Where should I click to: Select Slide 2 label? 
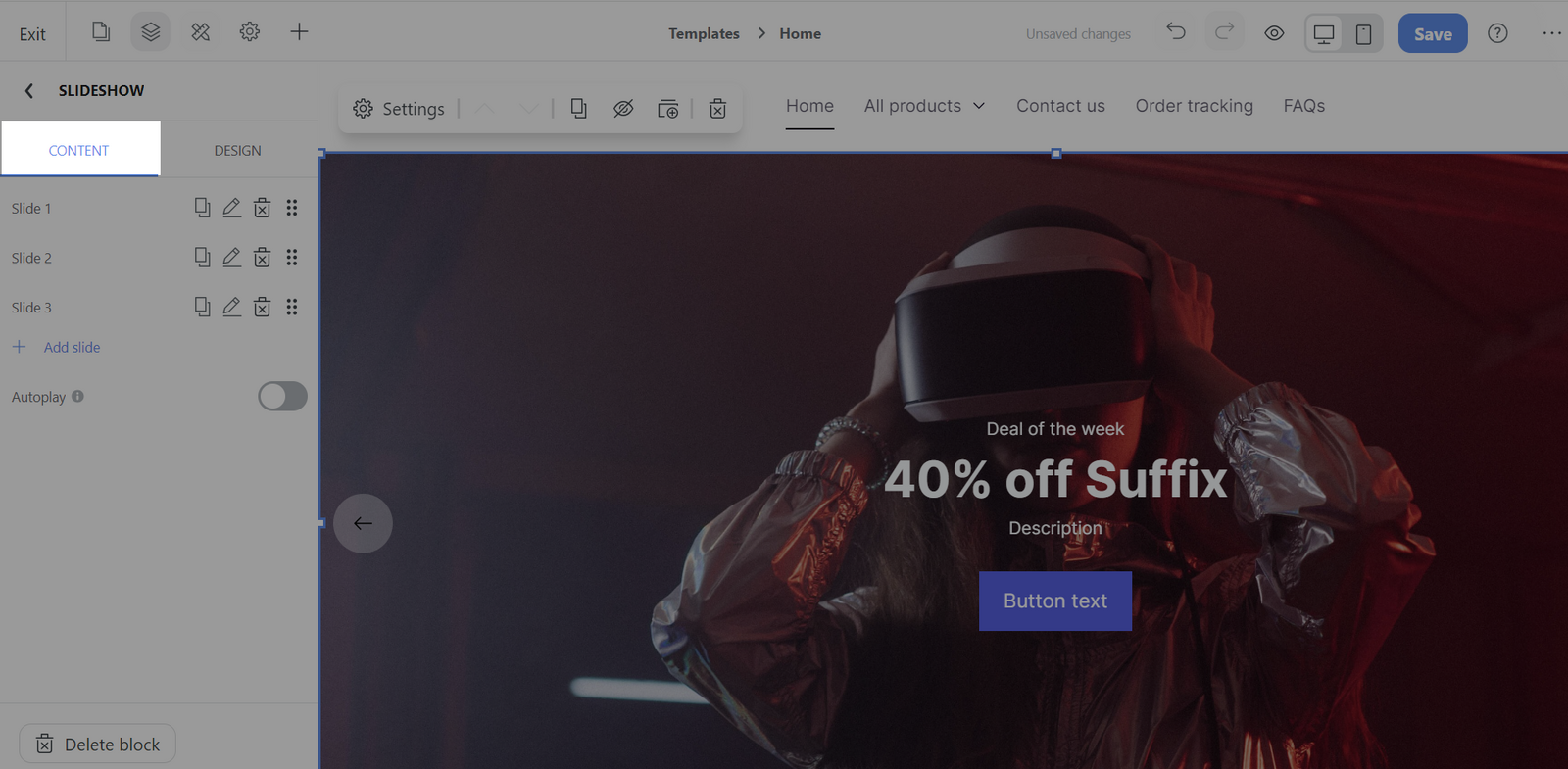click(x=31, y=258)
